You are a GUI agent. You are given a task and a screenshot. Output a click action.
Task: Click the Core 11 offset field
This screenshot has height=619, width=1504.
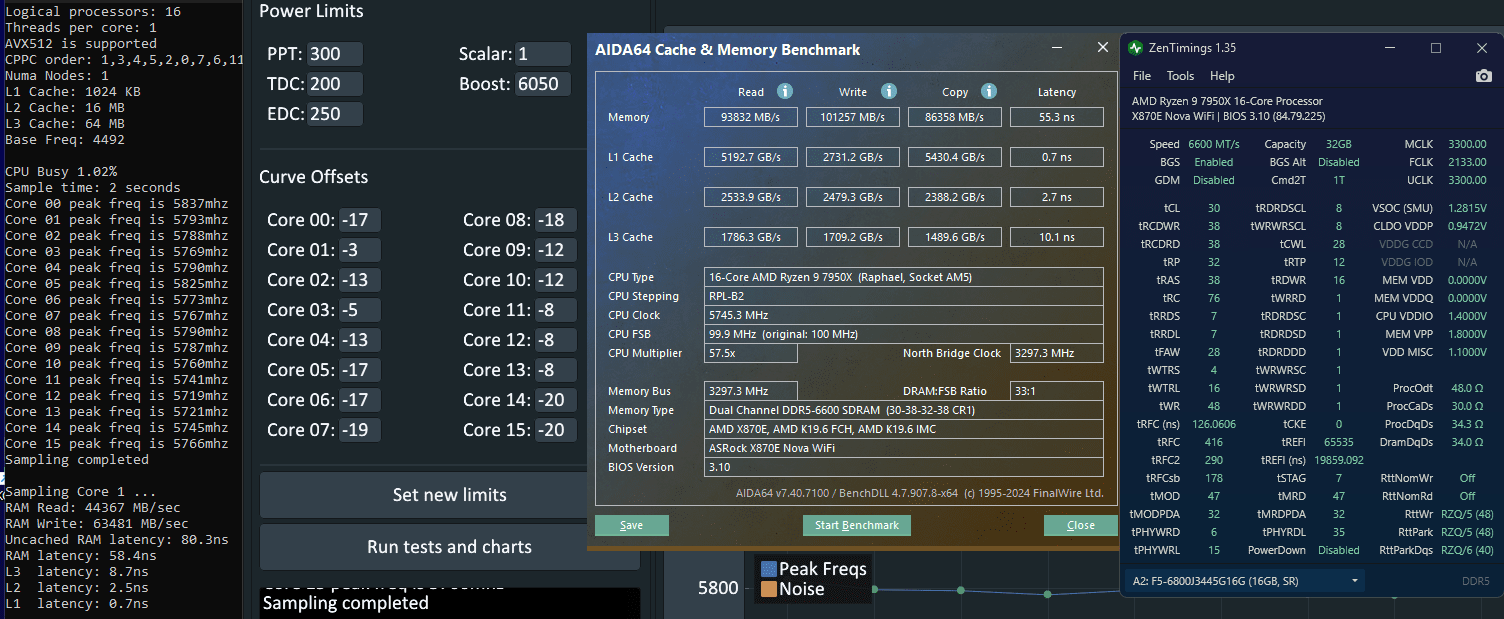coord(556,310)
